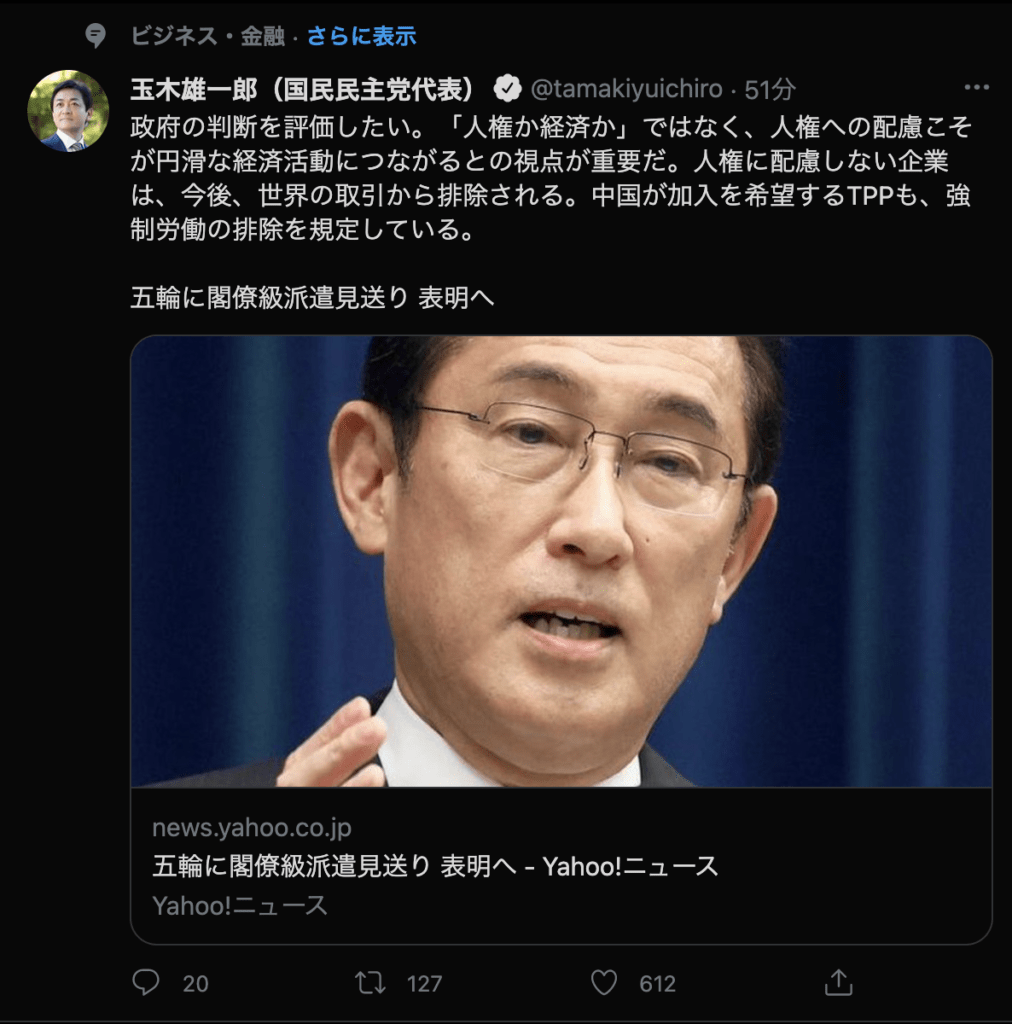Click the tweet body text to open it
1012x1024 pixels.
tap(551, 178)
